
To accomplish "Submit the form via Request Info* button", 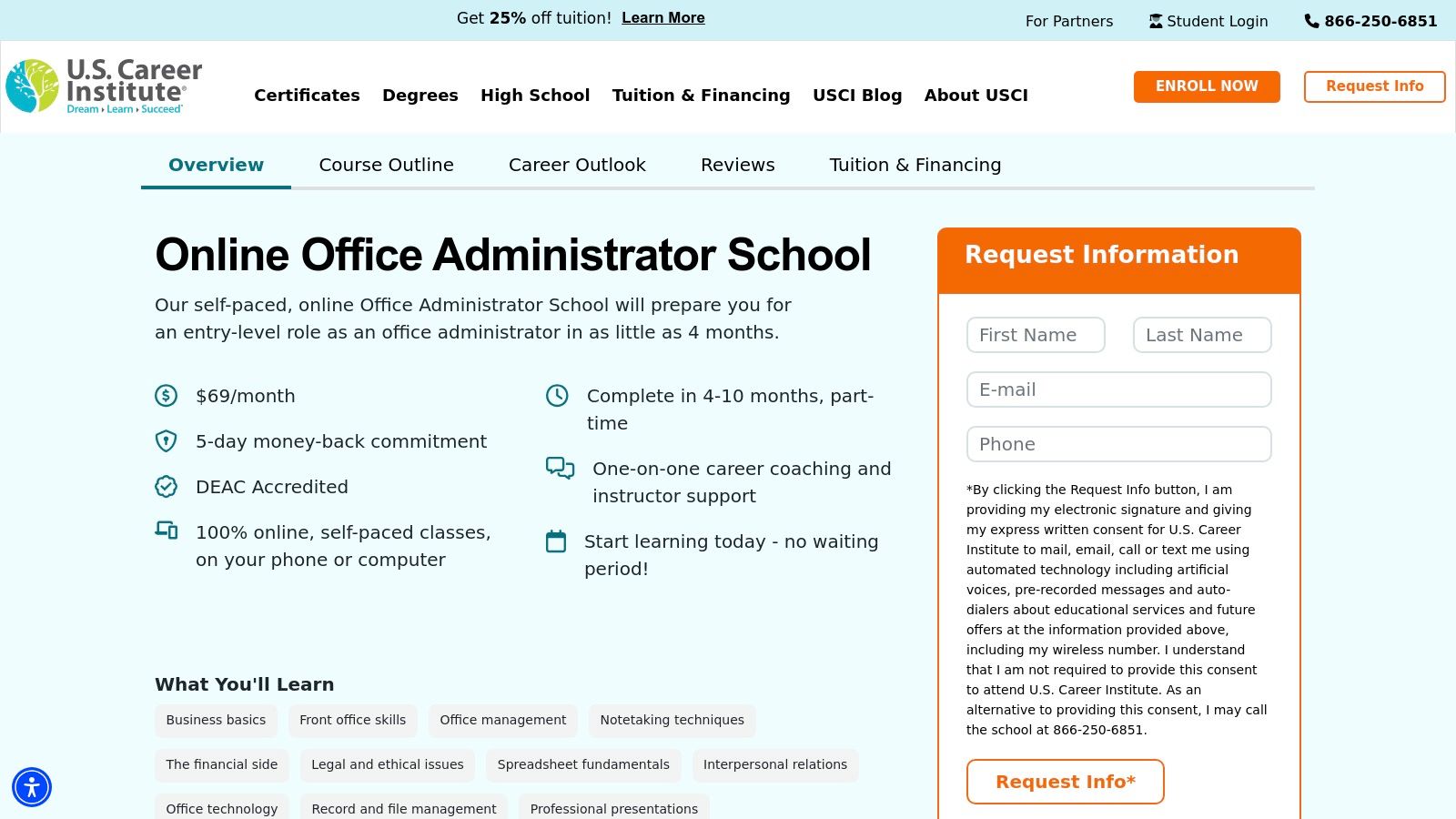I will pos(1065,781).
